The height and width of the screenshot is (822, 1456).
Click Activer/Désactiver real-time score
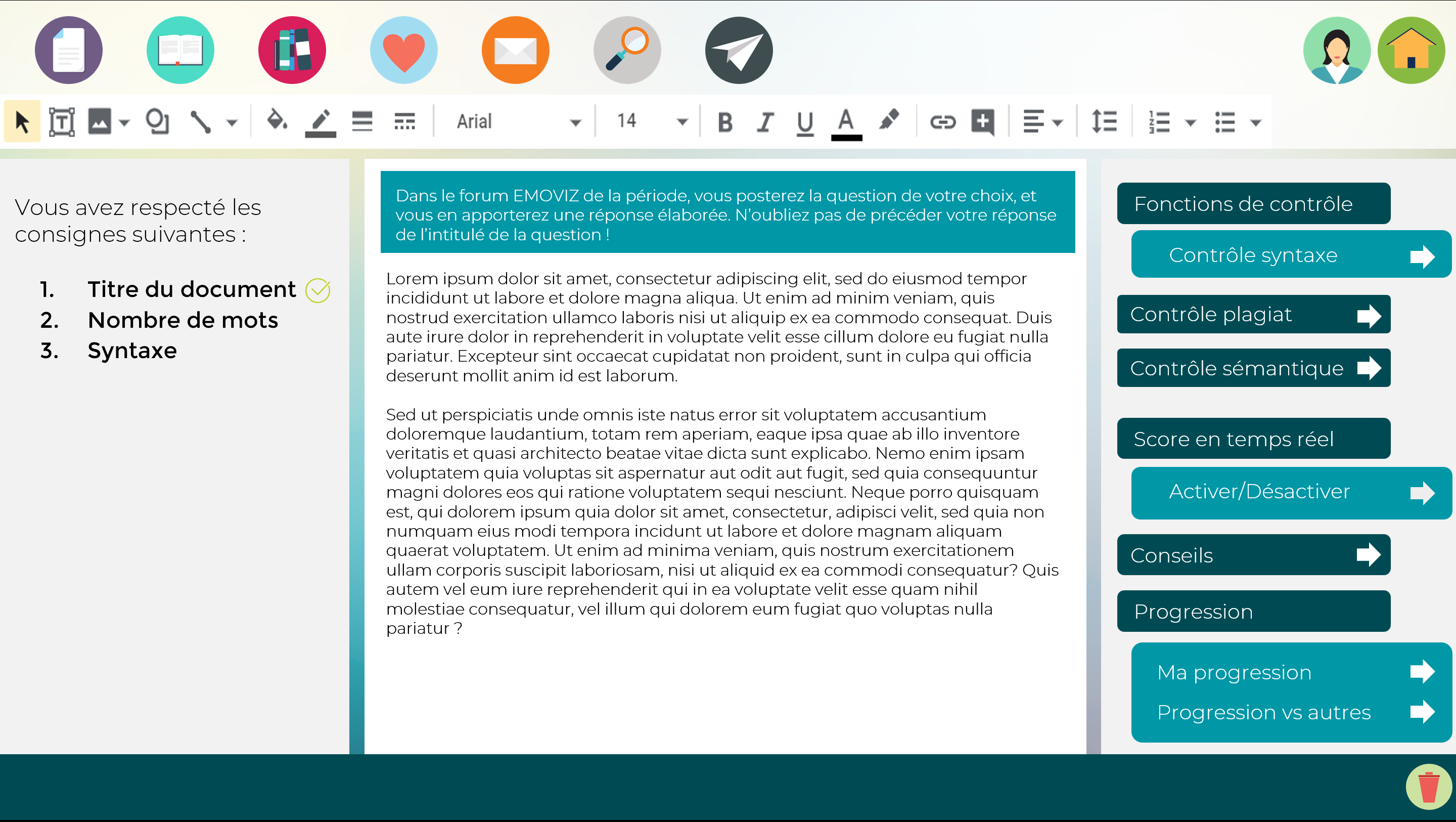pyautogui.click(x=1291, y=492)
